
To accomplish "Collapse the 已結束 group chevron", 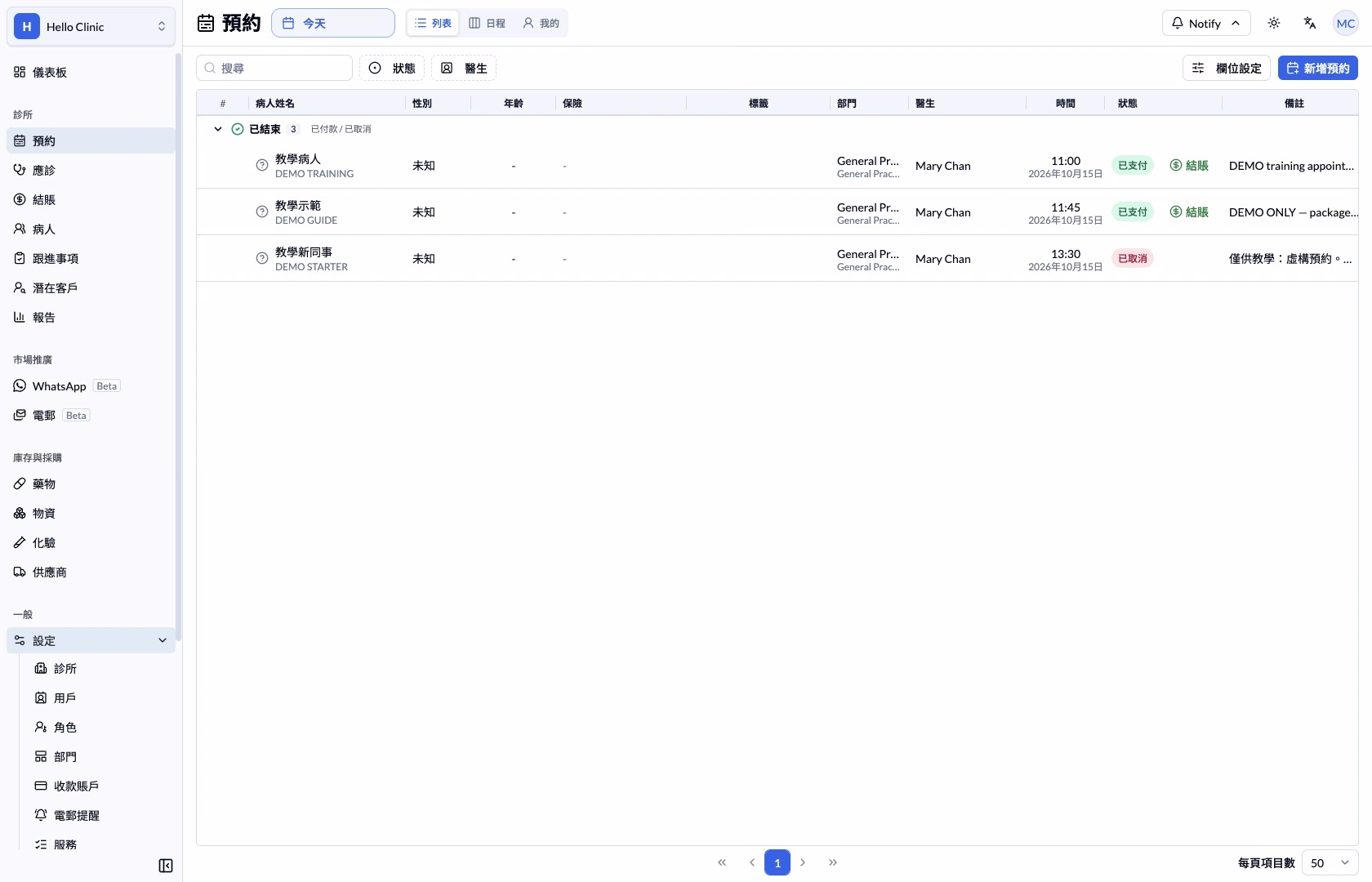I will [218, 129].
